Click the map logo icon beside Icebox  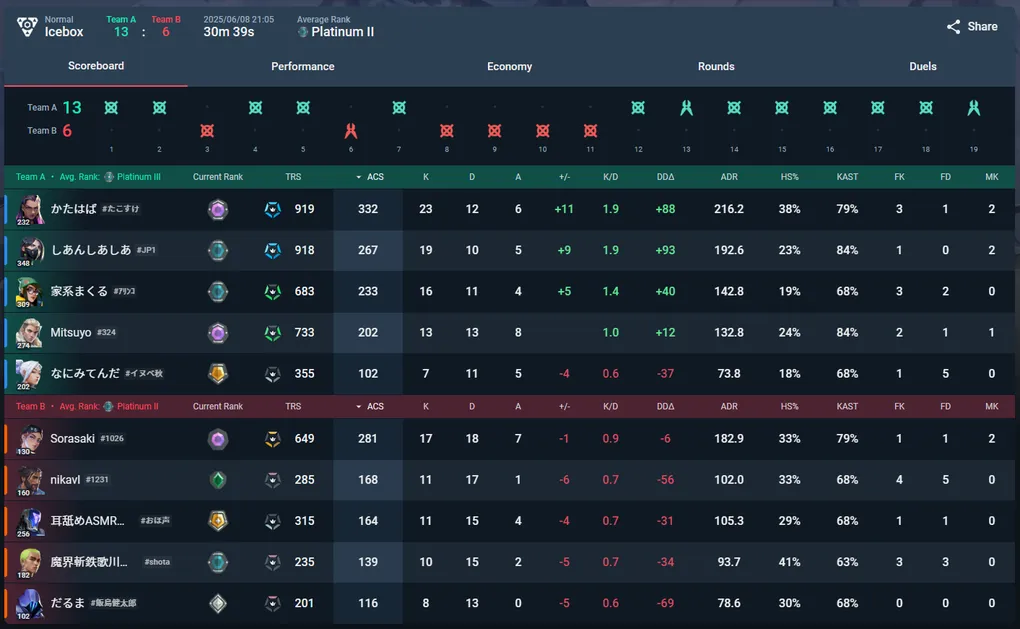[x=27, y=27]
